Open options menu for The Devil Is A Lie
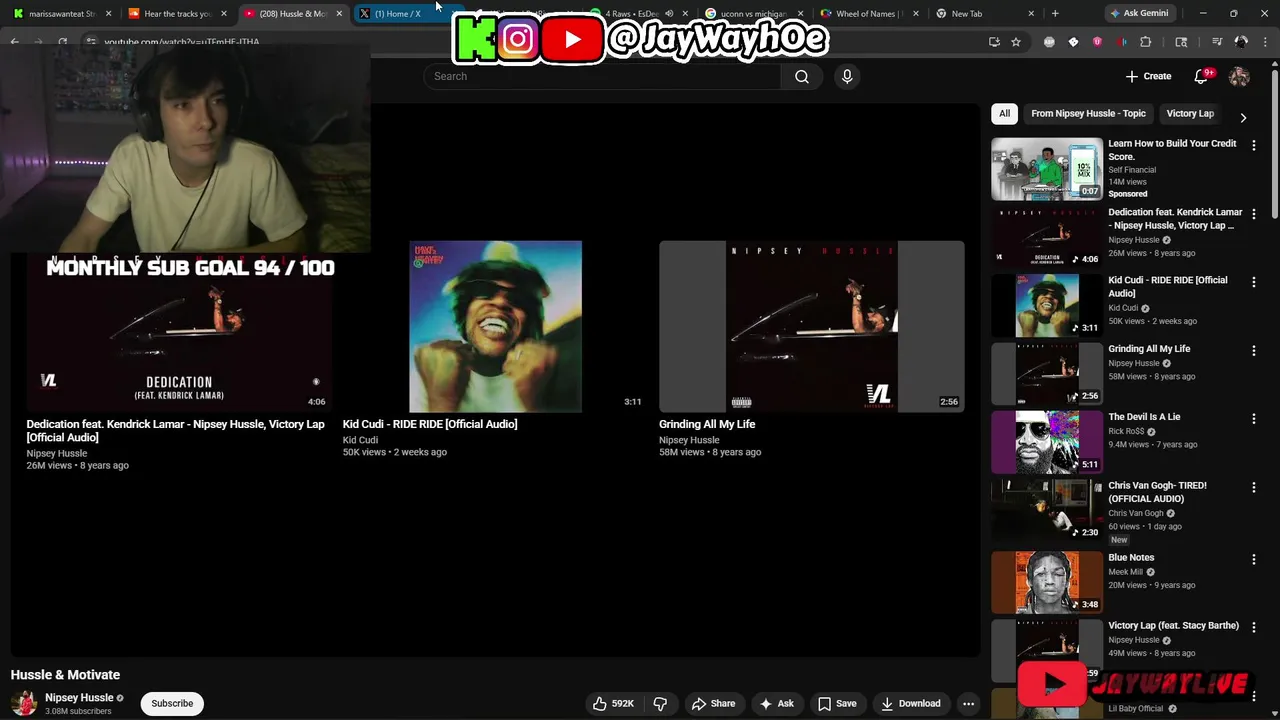This screenshot has height=720, width=1280. coord(1253,419)
